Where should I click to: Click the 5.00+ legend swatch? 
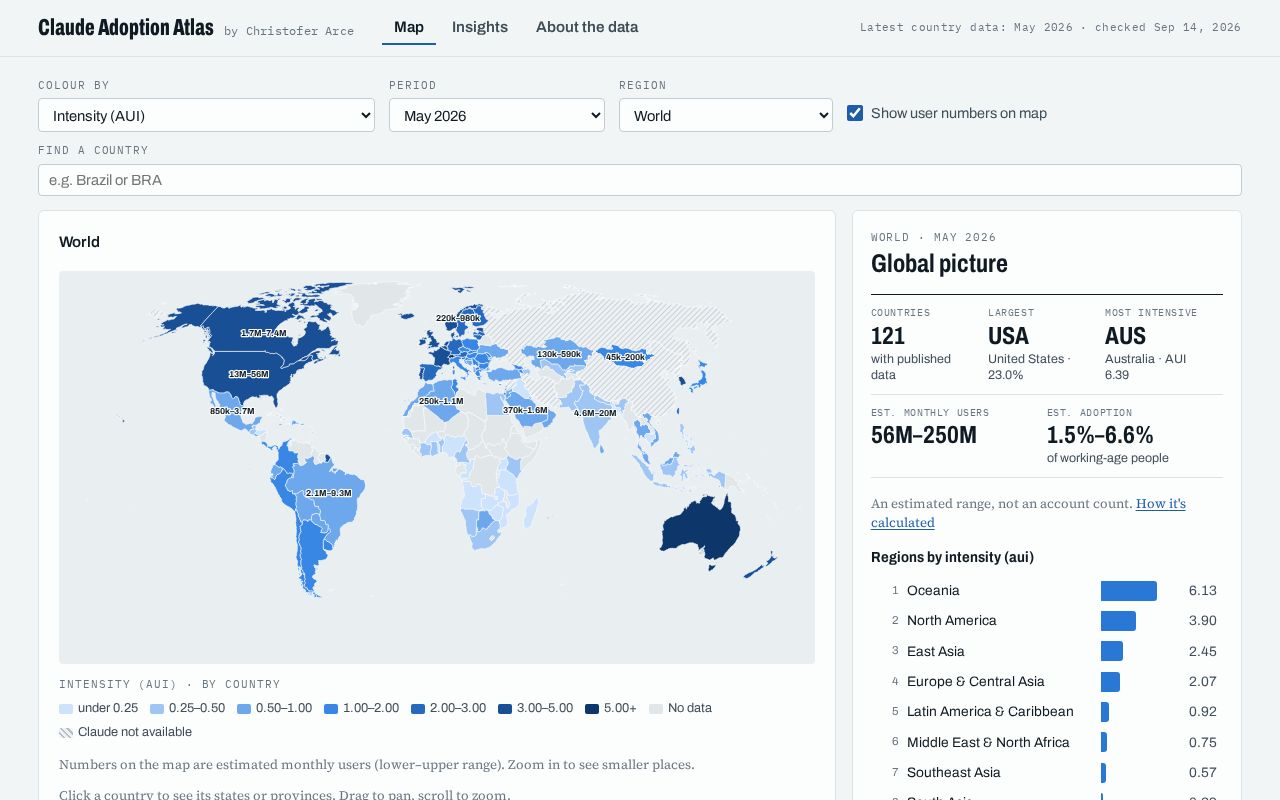(x=592, y=709)
